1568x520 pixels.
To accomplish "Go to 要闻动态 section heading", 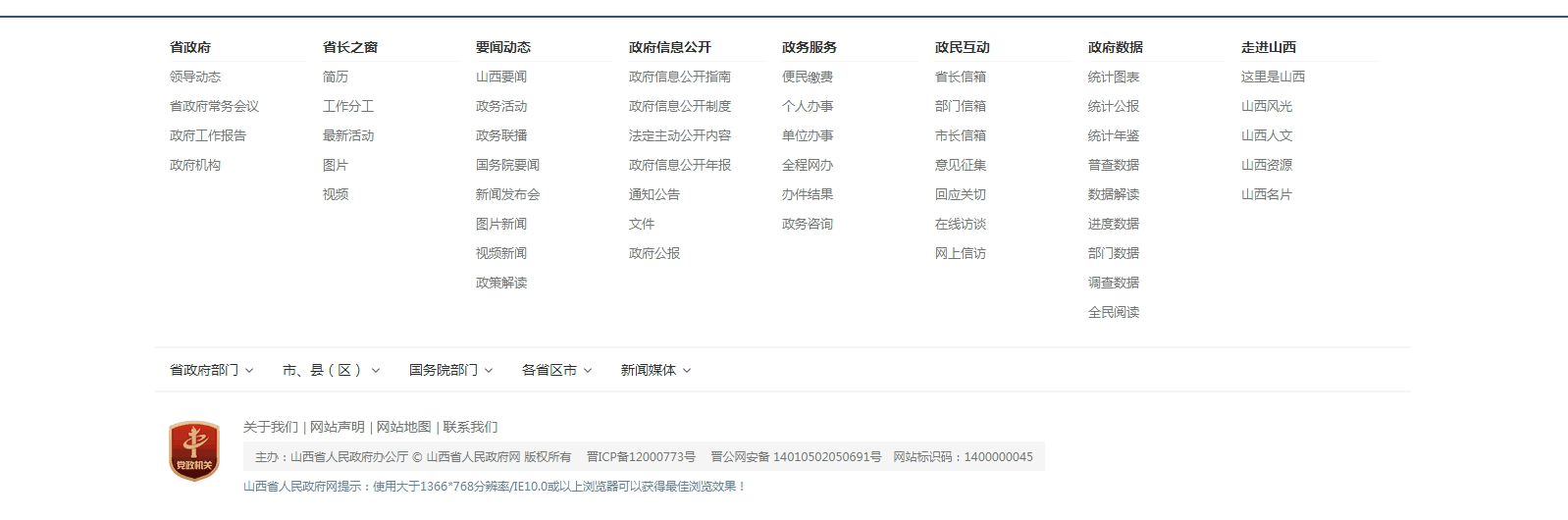I will coord(503,47).
